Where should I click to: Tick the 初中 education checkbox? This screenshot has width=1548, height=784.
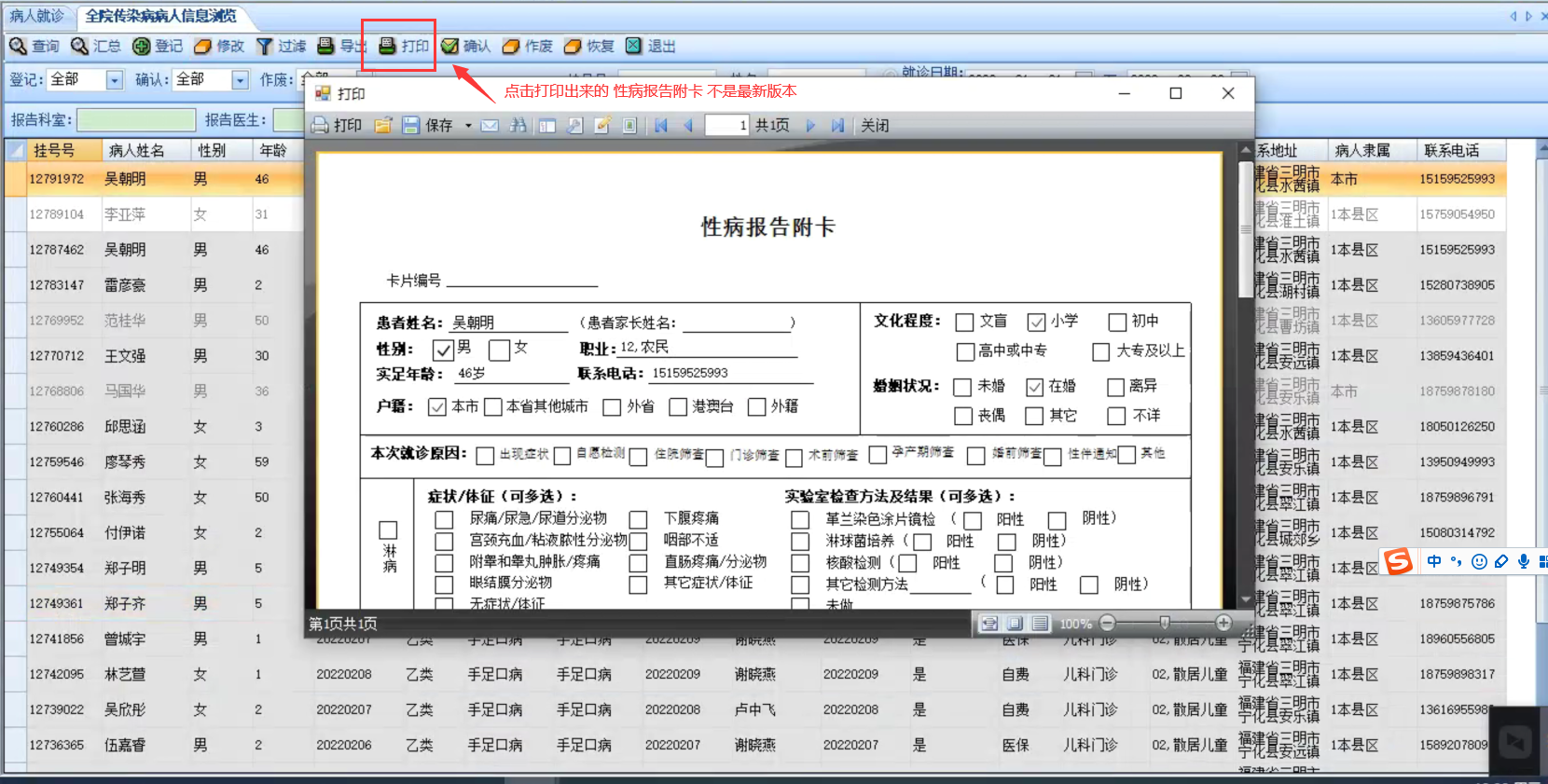click(x=1117, y=323)
